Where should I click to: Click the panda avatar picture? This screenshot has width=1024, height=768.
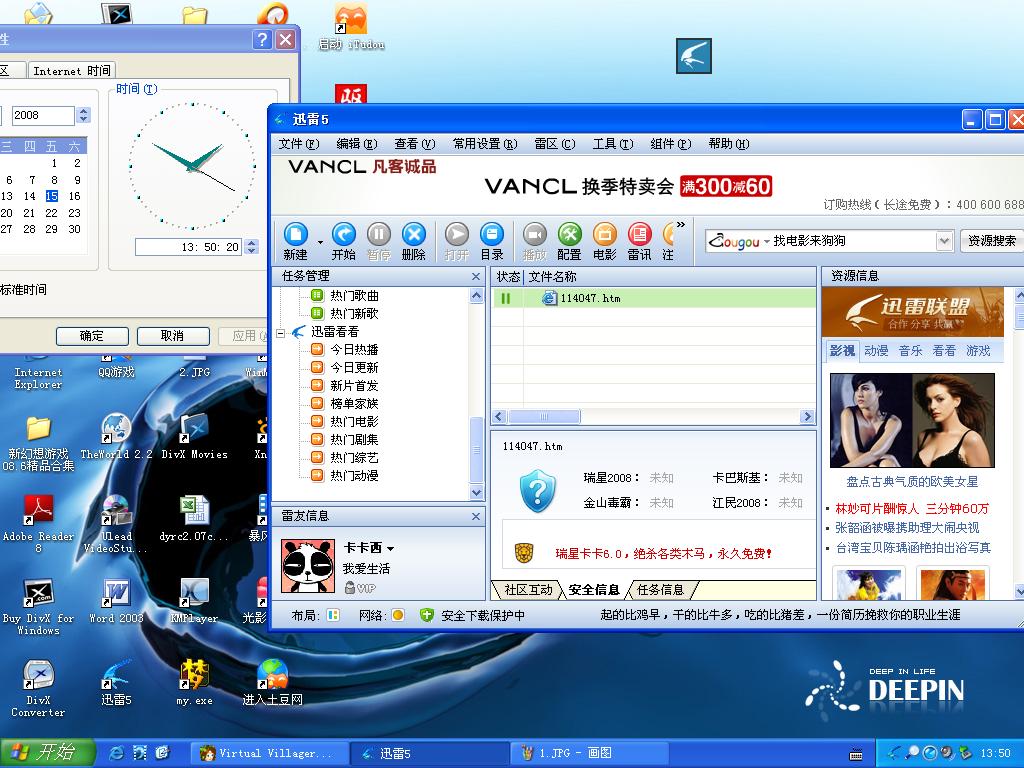click(308, 566)
